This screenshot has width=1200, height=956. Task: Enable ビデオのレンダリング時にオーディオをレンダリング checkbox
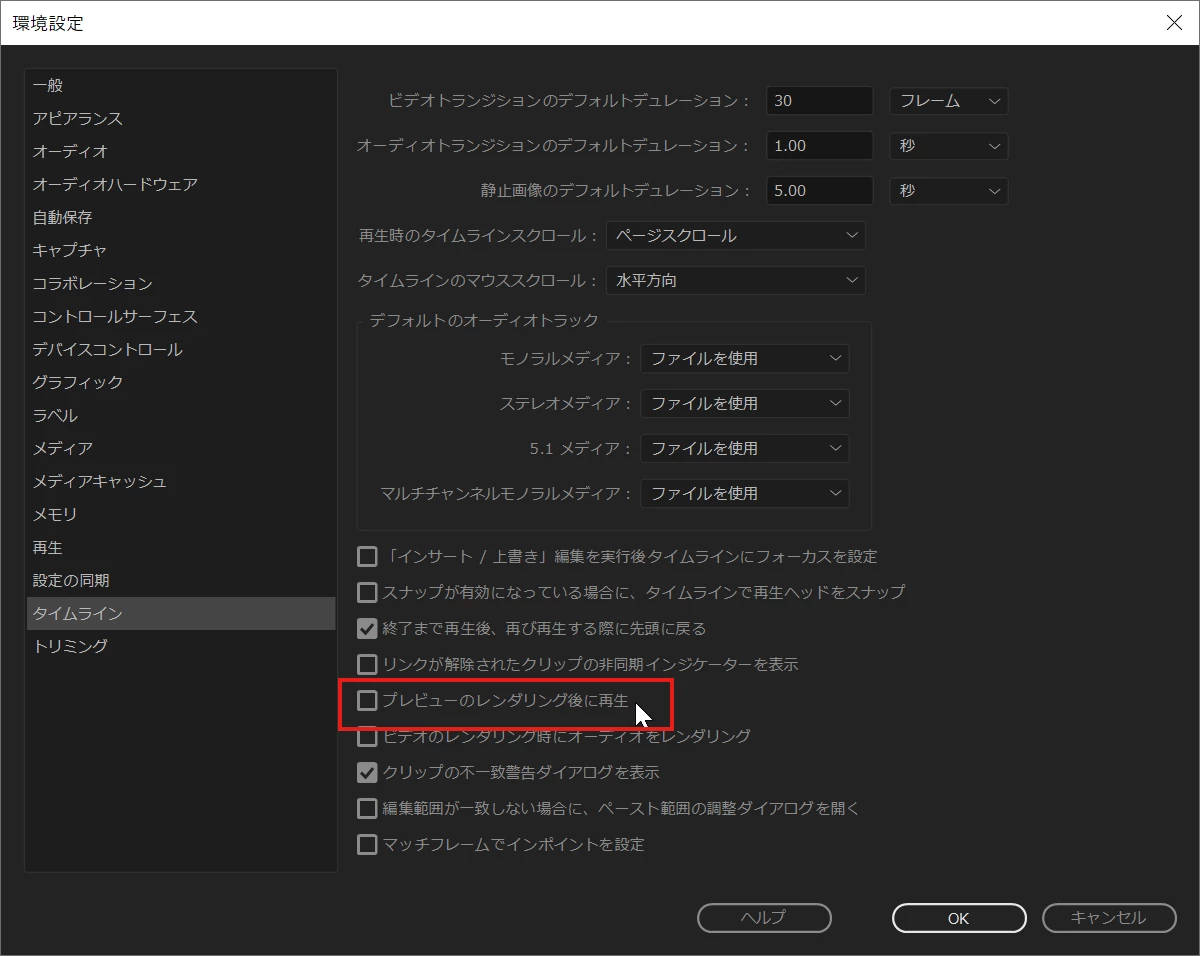[x=367, y=737]
